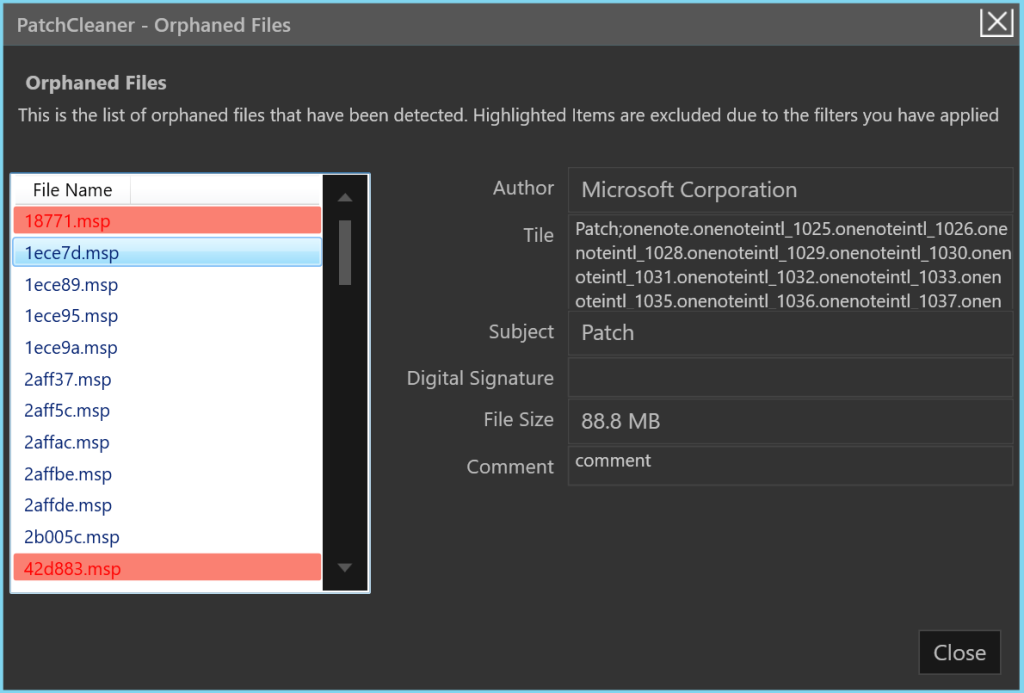The image size is (1024, 693).
Task: Click the list scrollbar thumb
Action: click(344, 252)
